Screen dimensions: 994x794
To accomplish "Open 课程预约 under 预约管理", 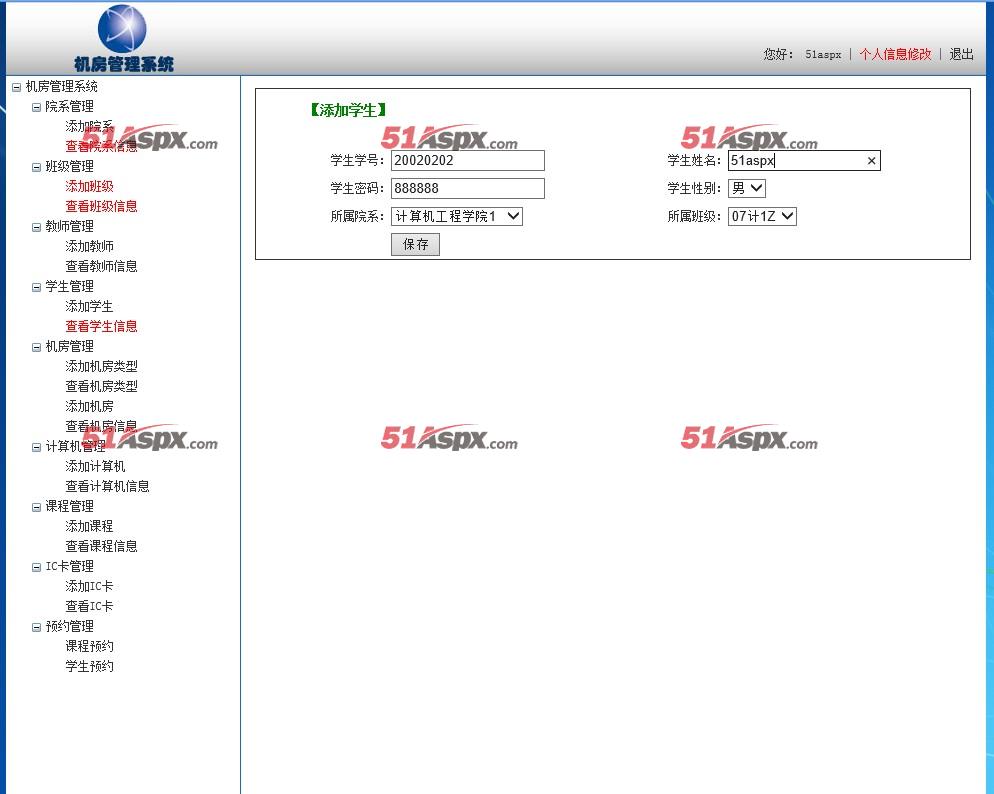I will tap(89, 646).
